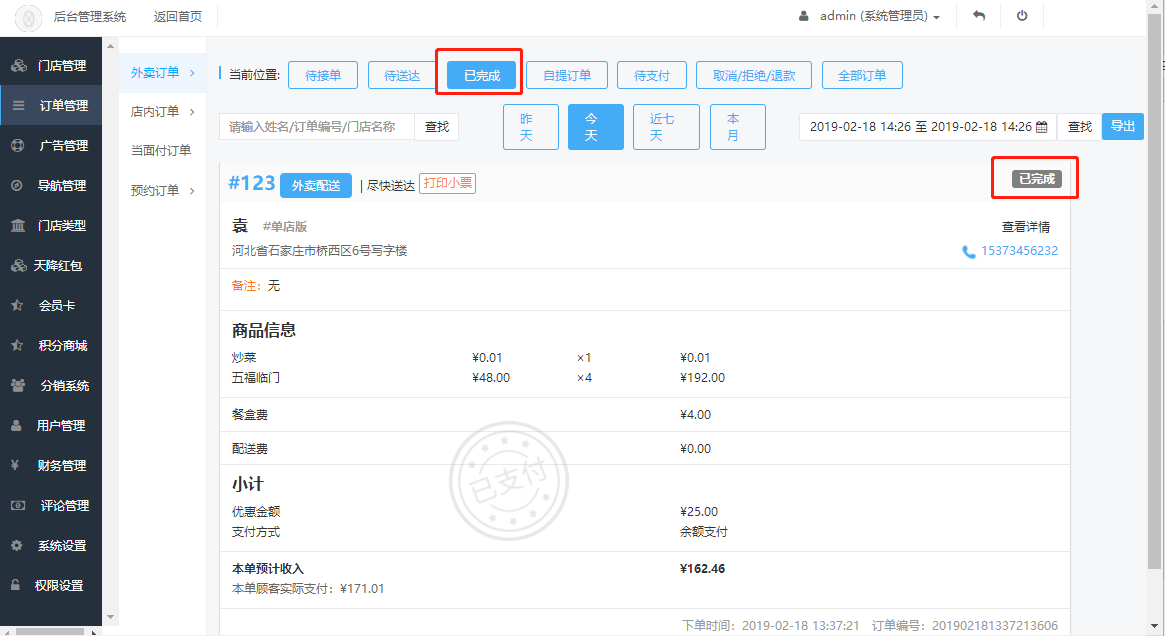This screenshot has height=636, width=1165.
Task: Click the 天降红包 sidebar icon
Action: pyautogui.click(x=19, y=265)
